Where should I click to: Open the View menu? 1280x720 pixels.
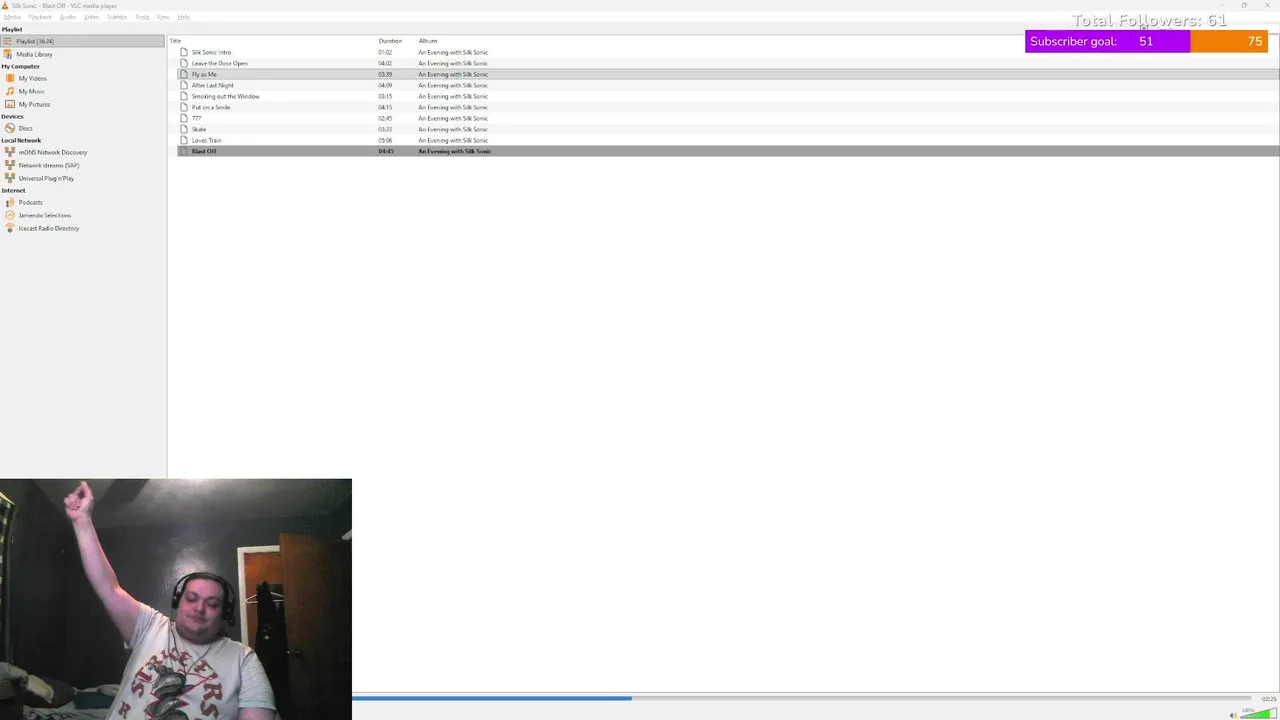pyautogui.click(x=163, y=17)
